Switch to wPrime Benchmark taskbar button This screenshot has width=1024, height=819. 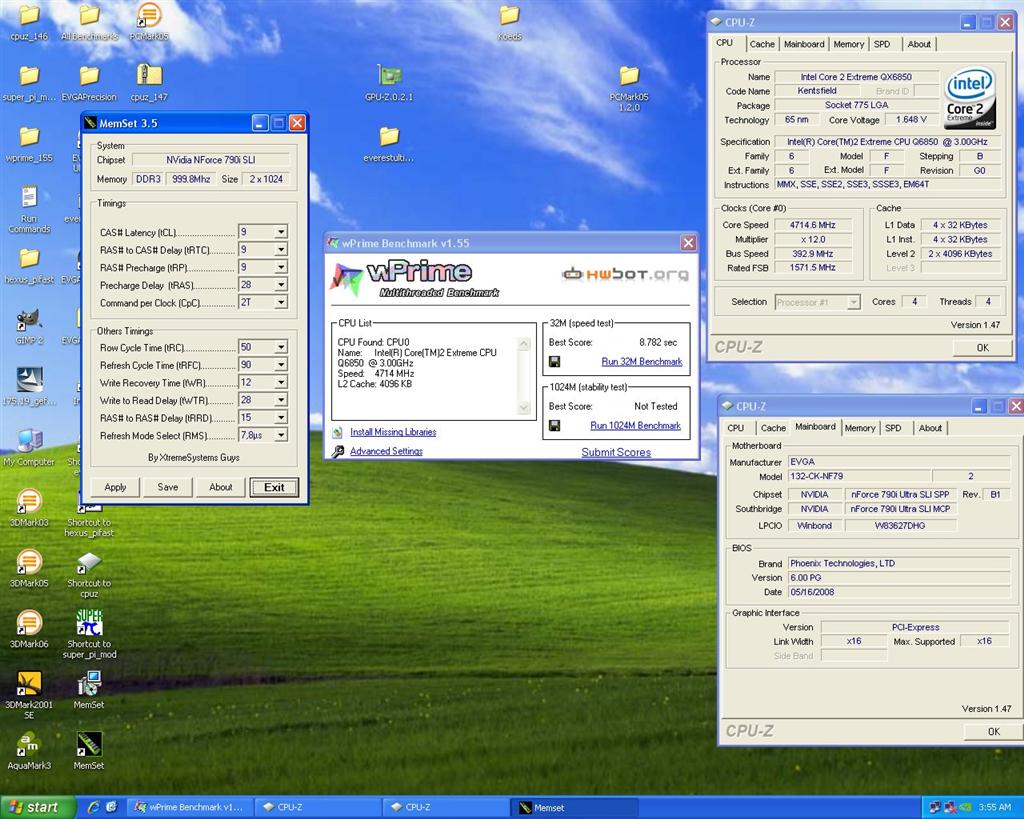tap(191, 808)
